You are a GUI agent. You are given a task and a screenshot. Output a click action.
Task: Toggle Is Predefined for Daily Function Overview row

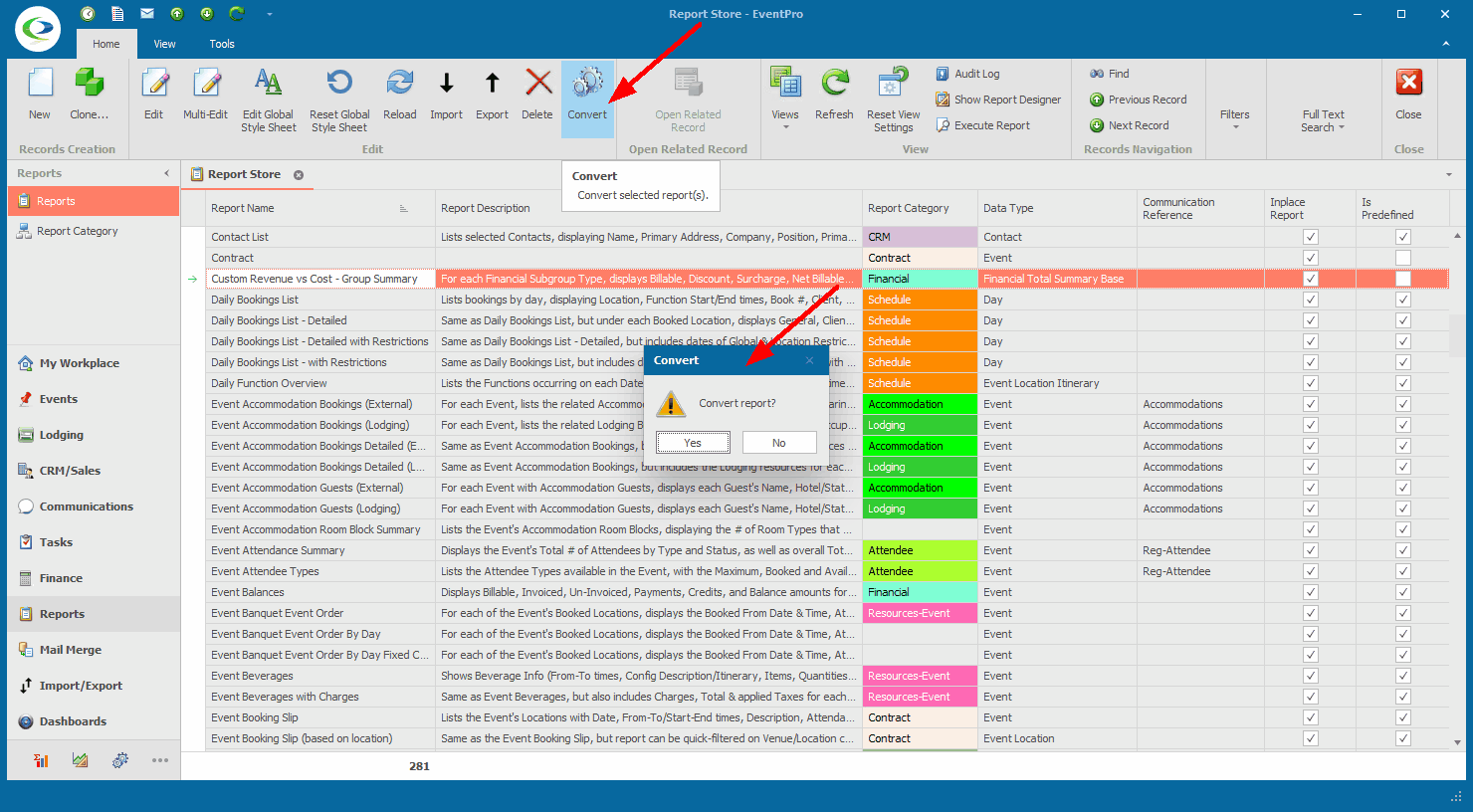tap(1402, 383)
